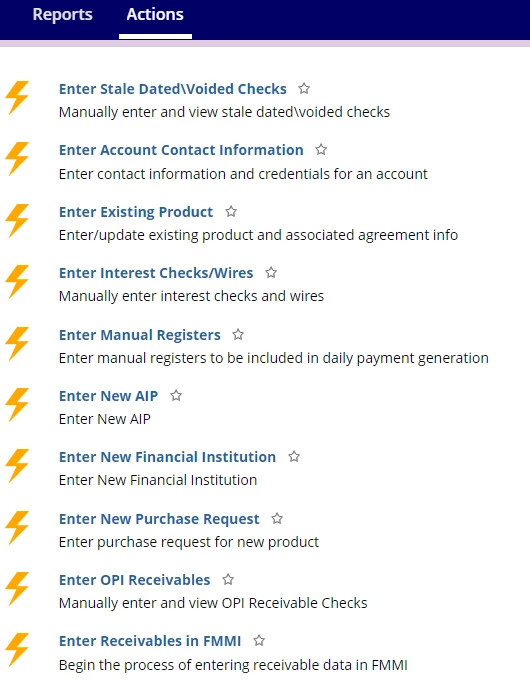This screenshot has height=682, width=530.
Task: Favorite Enter Stale Dated\Voided Checks with star
Action: [x=304, y=89]
